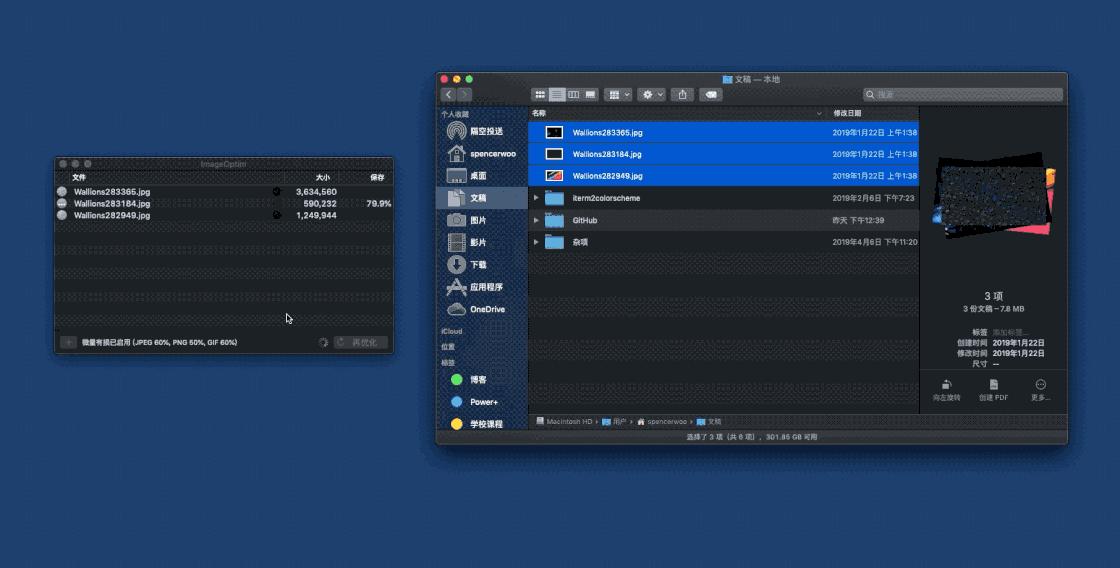Click the 再优化 button in ImageOptim
Screen dimensions: 1120x568
[361, 342]
